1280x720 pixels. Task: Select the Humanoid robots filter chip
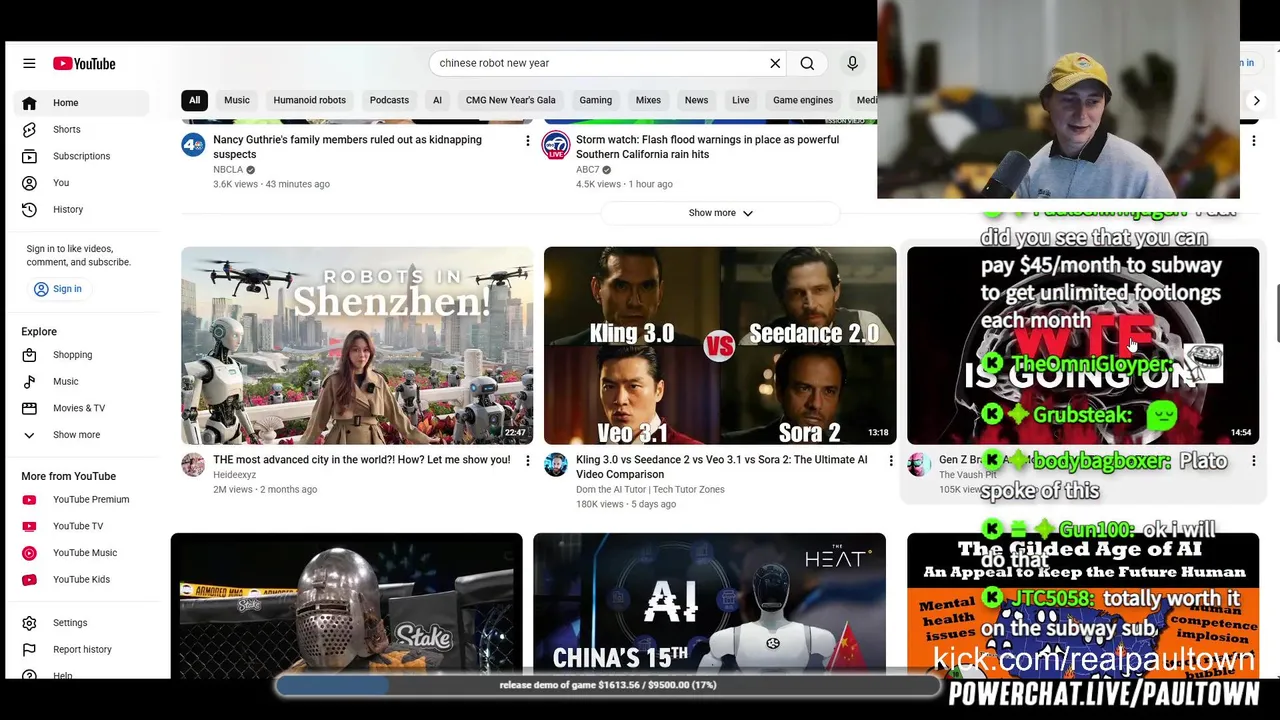tap(310, 100)
